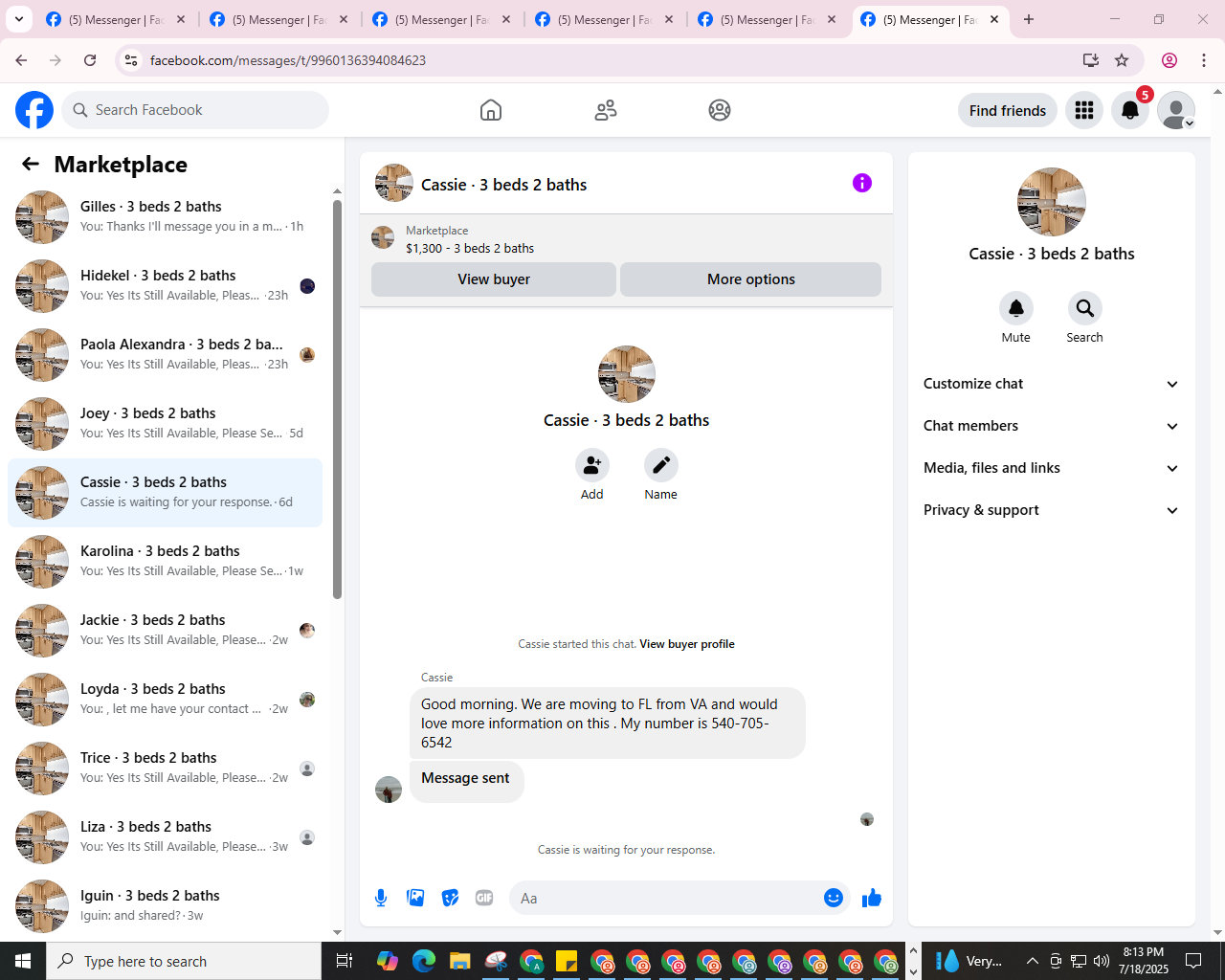
Task: Click install app icon in address bar
Action: coord(1091,60)
